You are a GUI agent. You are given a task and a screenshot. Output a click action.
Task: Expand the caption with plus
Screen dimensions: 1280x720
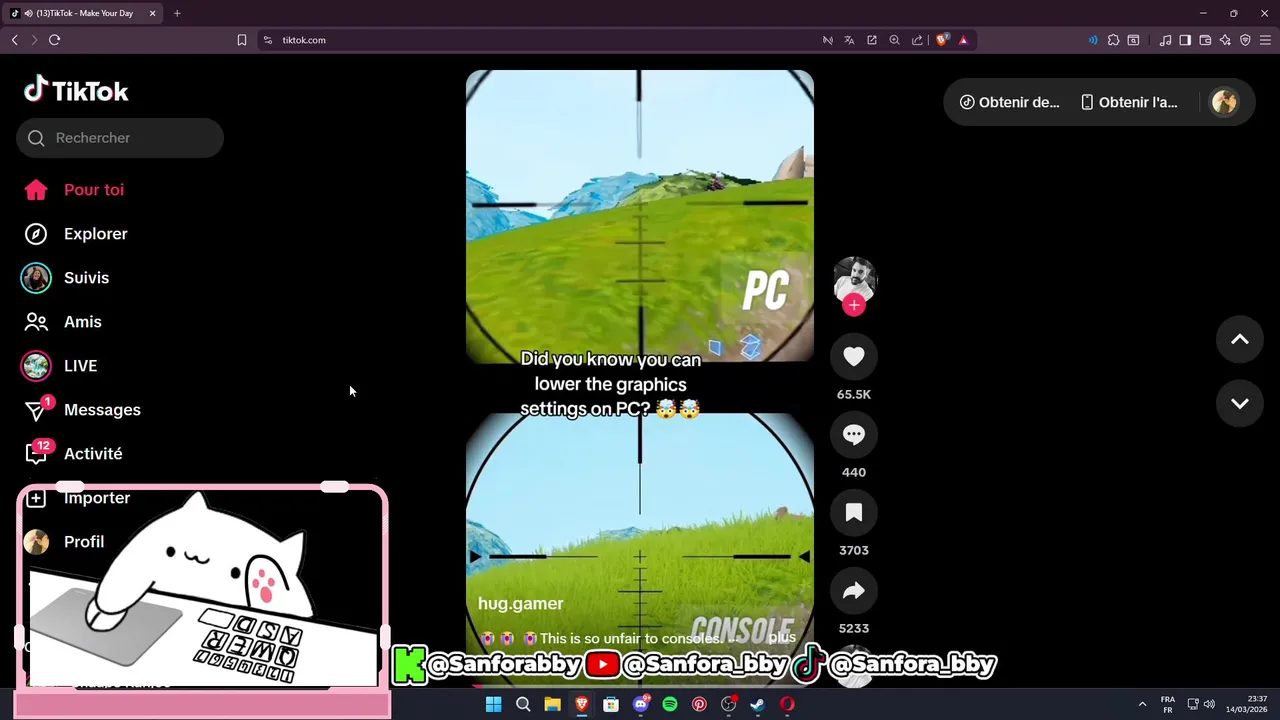tap(782, 637)
